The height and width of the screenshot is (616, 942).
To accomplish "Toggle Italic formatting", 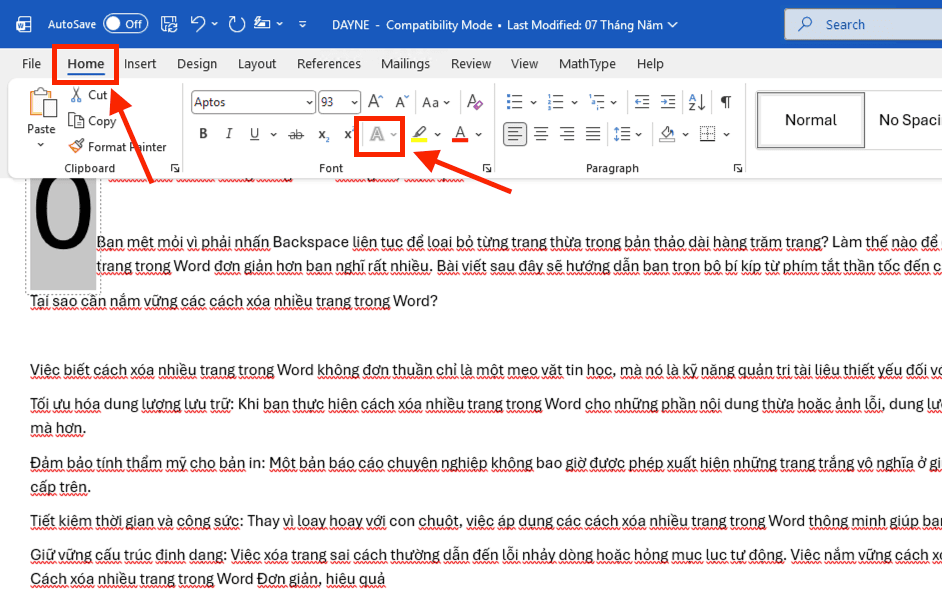I will point(229,134).
